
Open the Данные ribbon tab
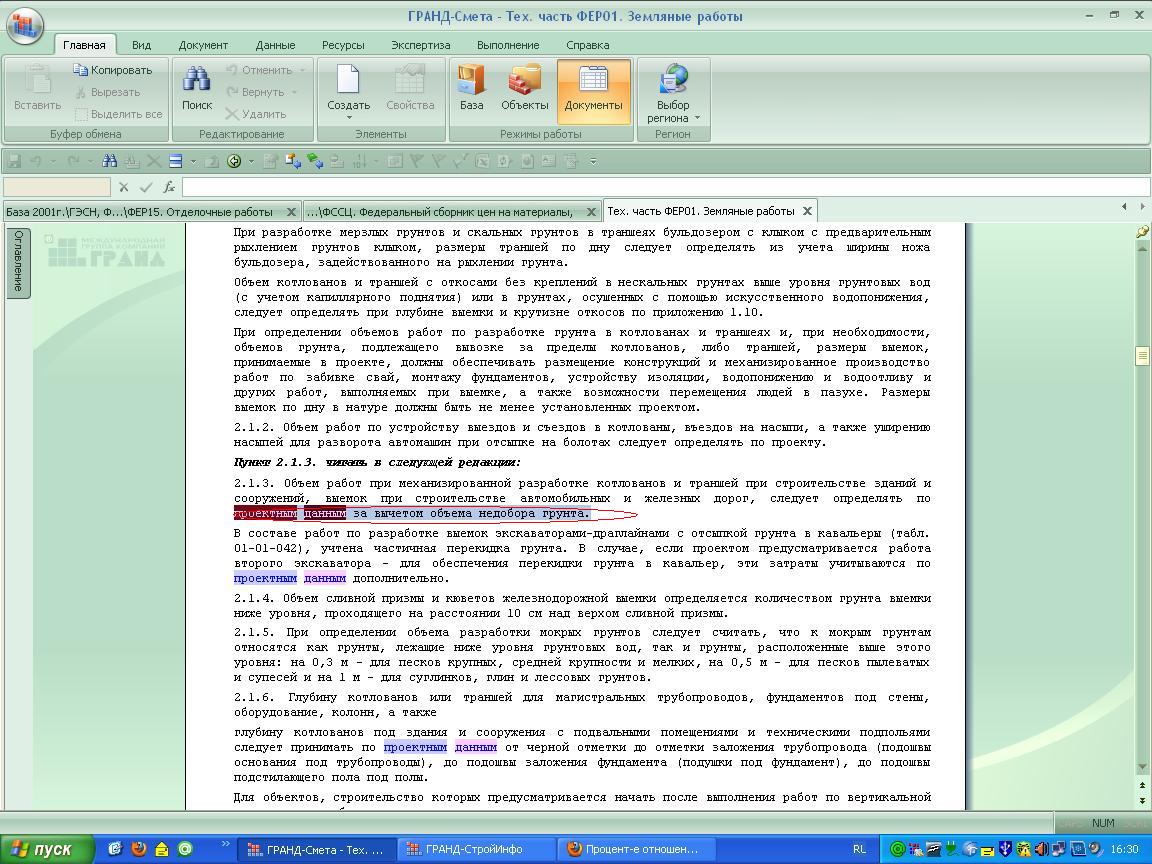(x=275, y=45)
